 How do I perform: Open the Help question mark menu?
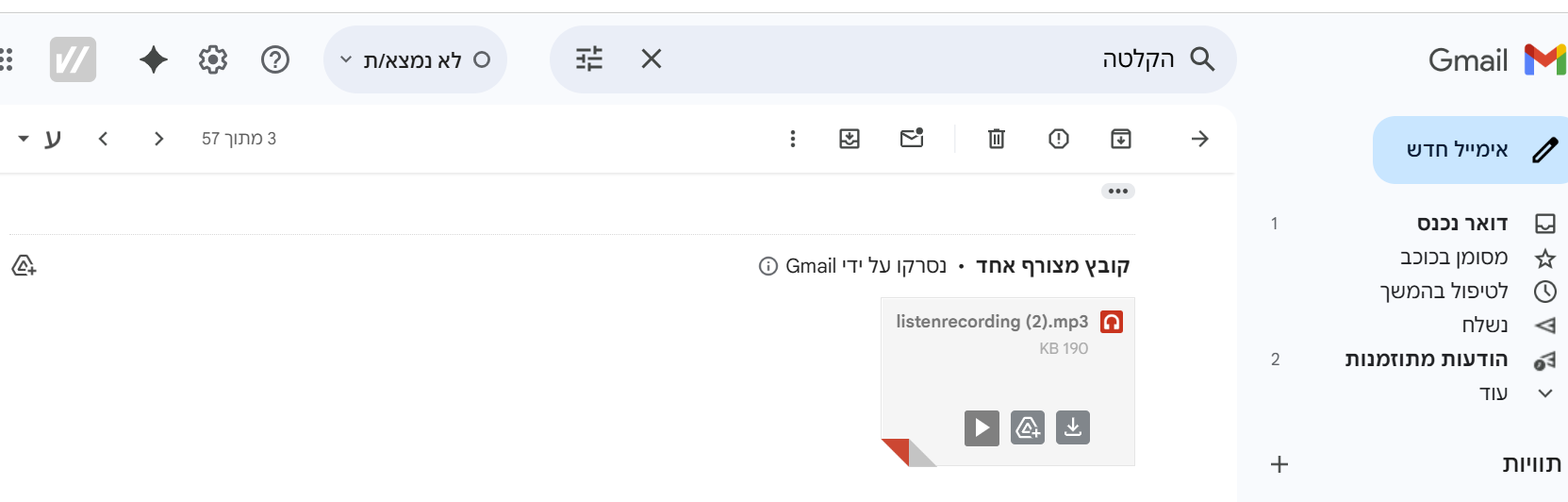coord(274,59)
